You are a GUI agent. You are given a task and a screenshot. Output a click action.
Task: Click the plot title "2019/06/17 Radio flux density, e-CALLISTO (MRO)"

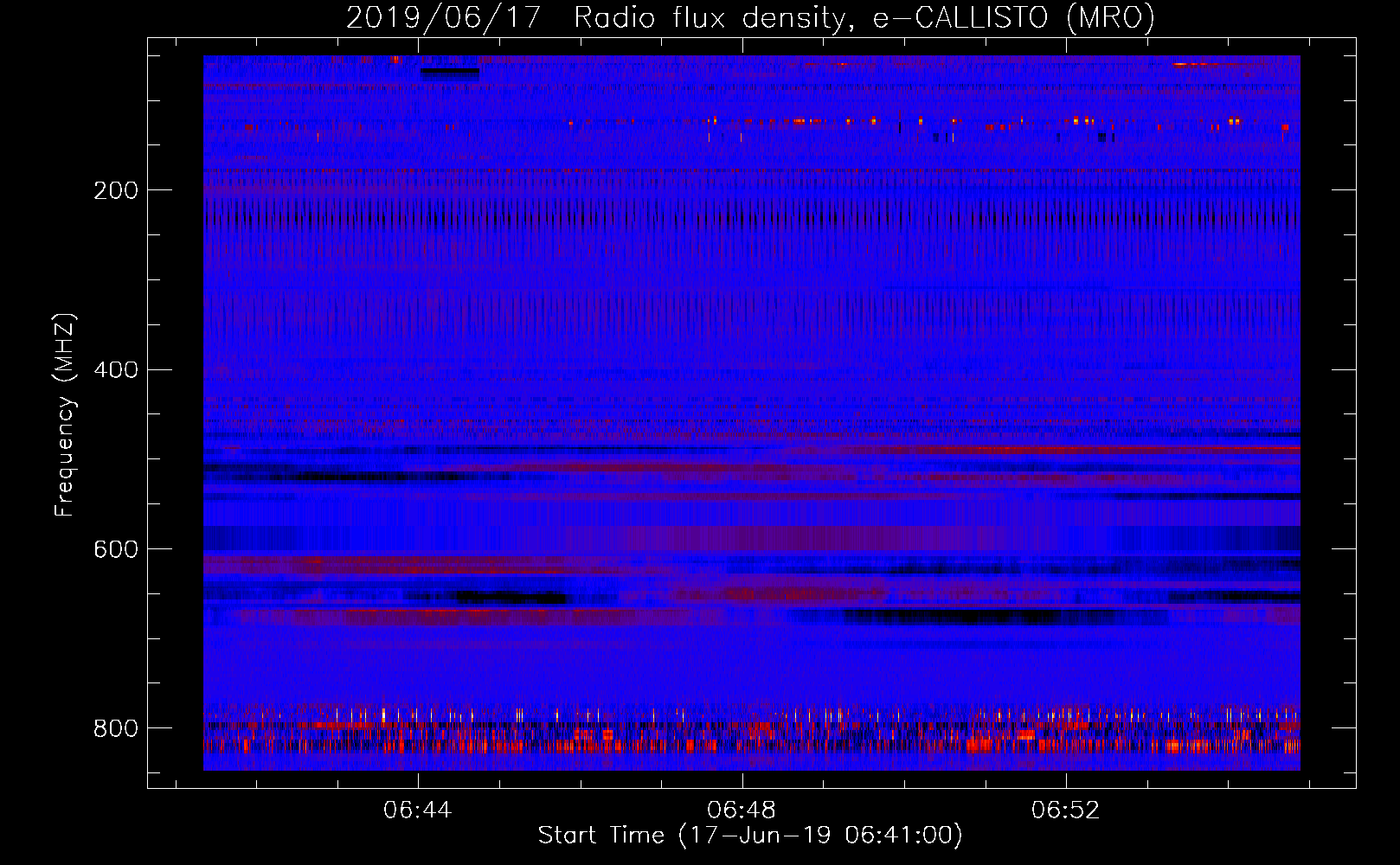[x=750, y=17]
